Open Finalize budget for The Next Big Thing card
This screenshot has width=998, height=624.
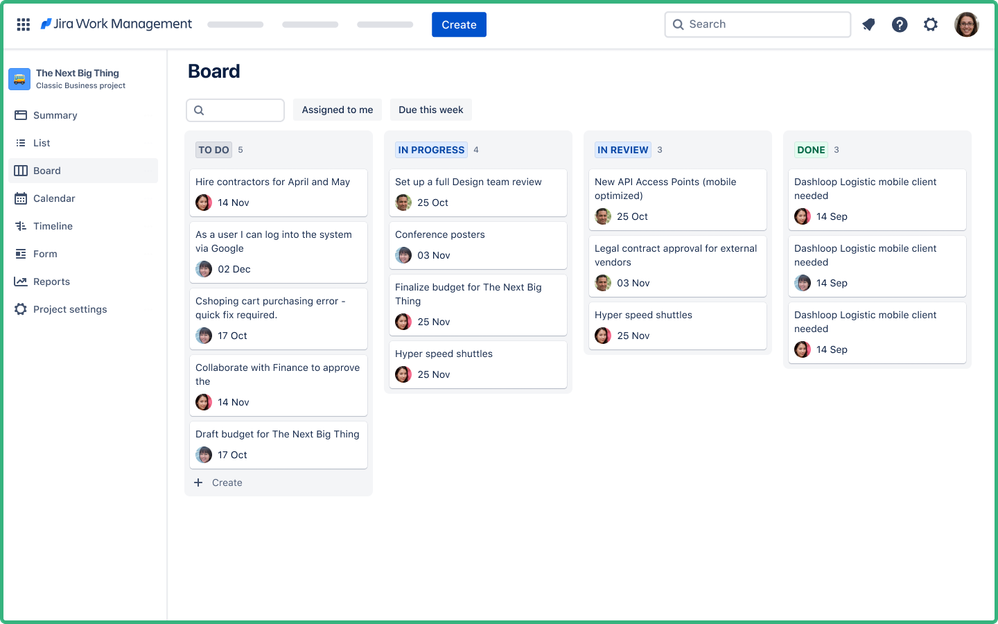pos(478,305)
